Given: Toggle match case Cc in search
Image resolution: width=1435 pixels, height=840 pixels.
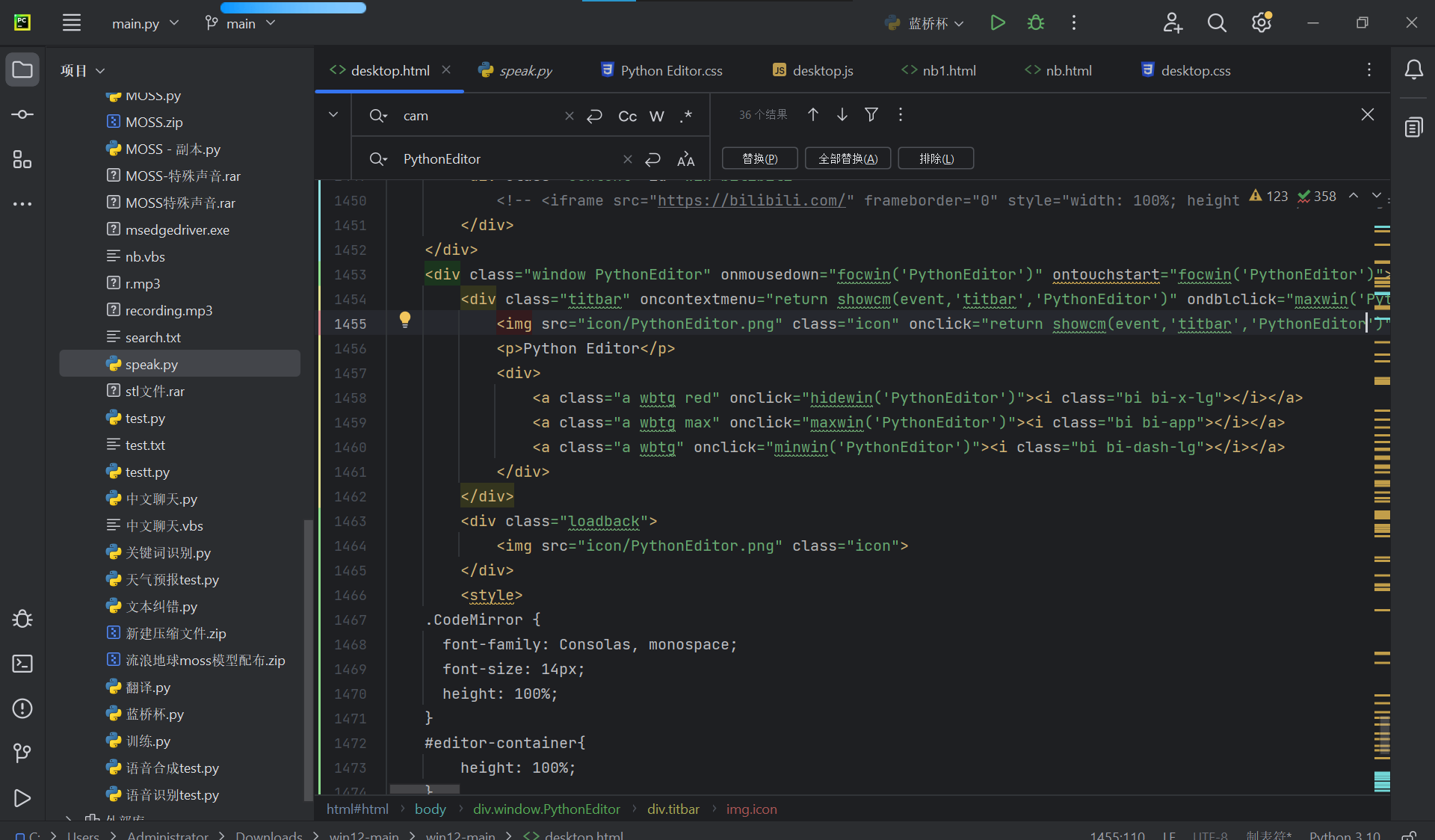Looking at the screenshot, I should coord(627,116).
